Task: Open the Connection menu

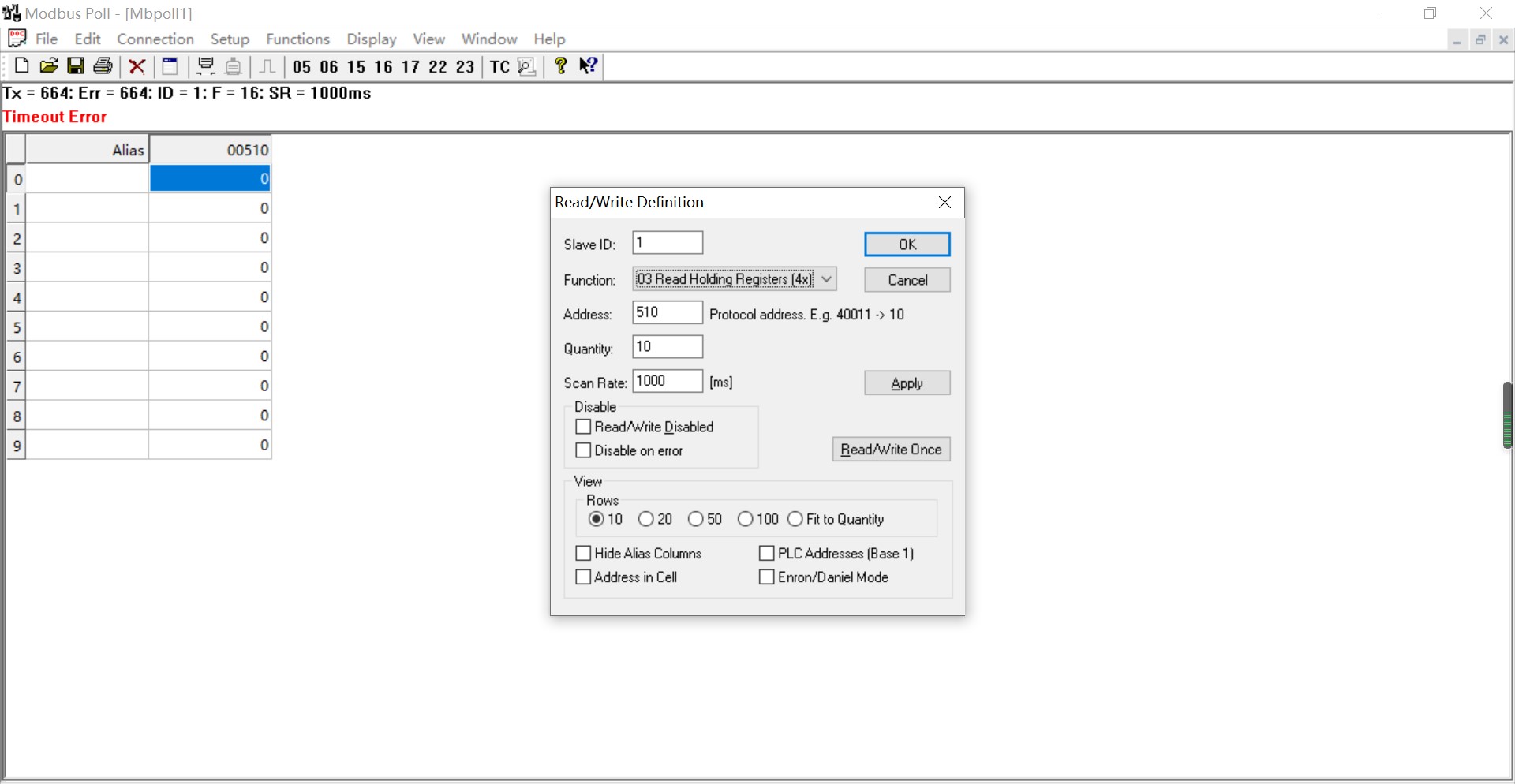Action: (x=155, y=39)
